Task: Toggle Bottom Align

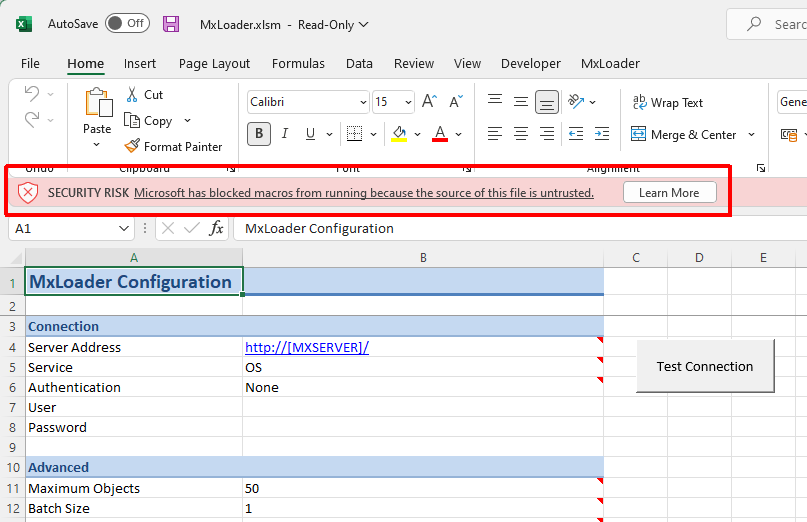Action: (x=547, y=101)
